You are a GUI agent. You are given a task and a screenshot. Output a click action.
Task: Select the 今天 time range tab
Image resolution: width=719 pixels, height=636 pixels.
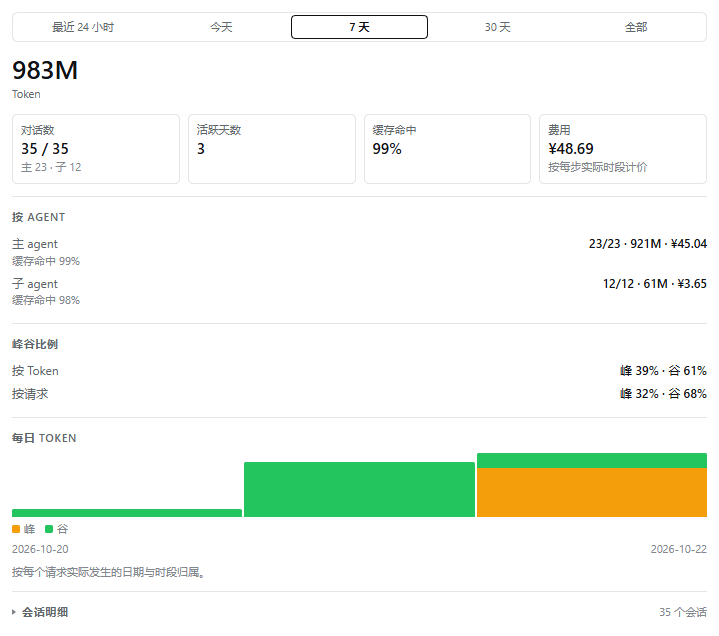coord(221,27)
